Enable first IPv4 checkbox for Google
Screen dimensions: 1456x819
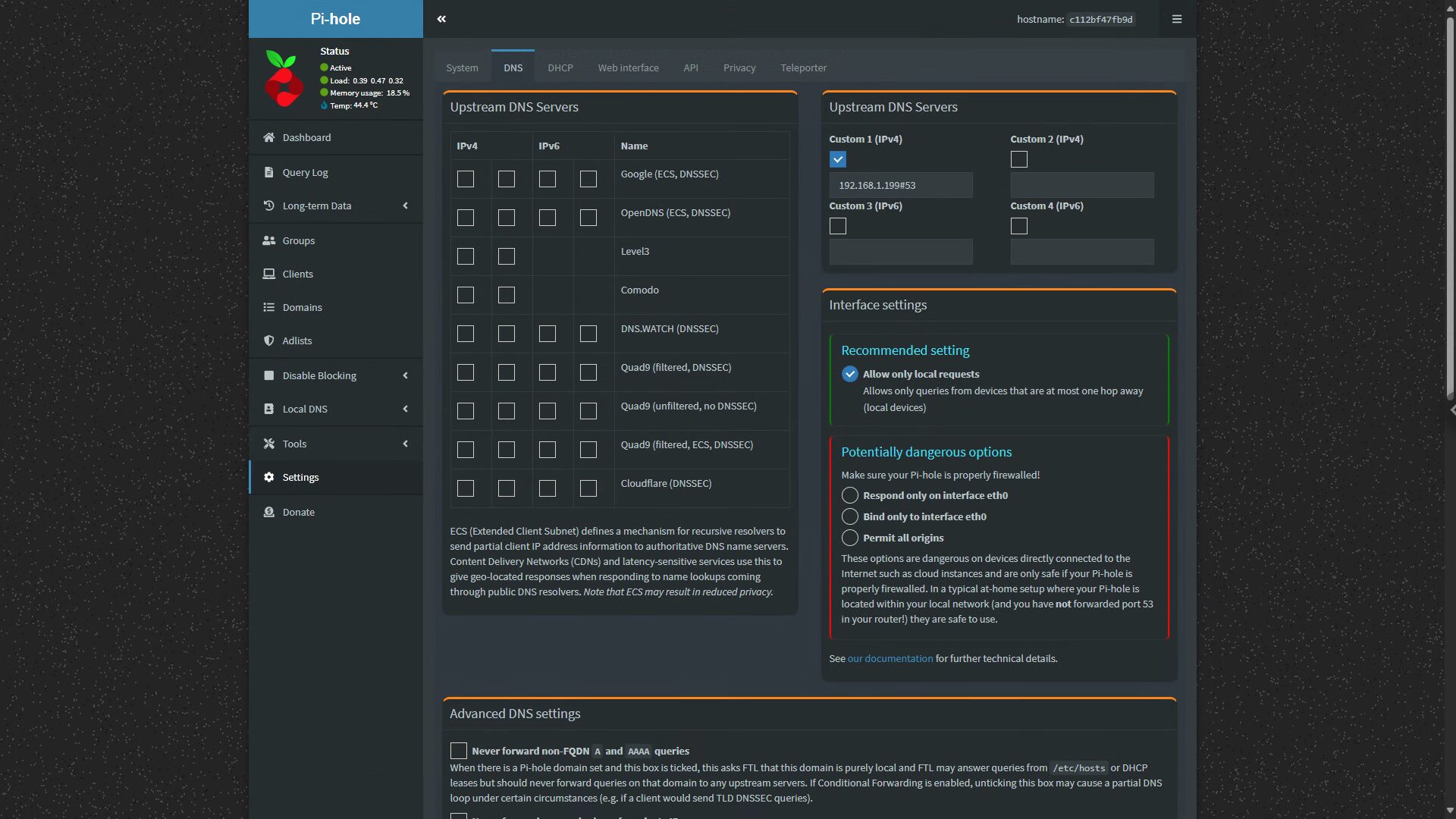[x=466, y=179]
